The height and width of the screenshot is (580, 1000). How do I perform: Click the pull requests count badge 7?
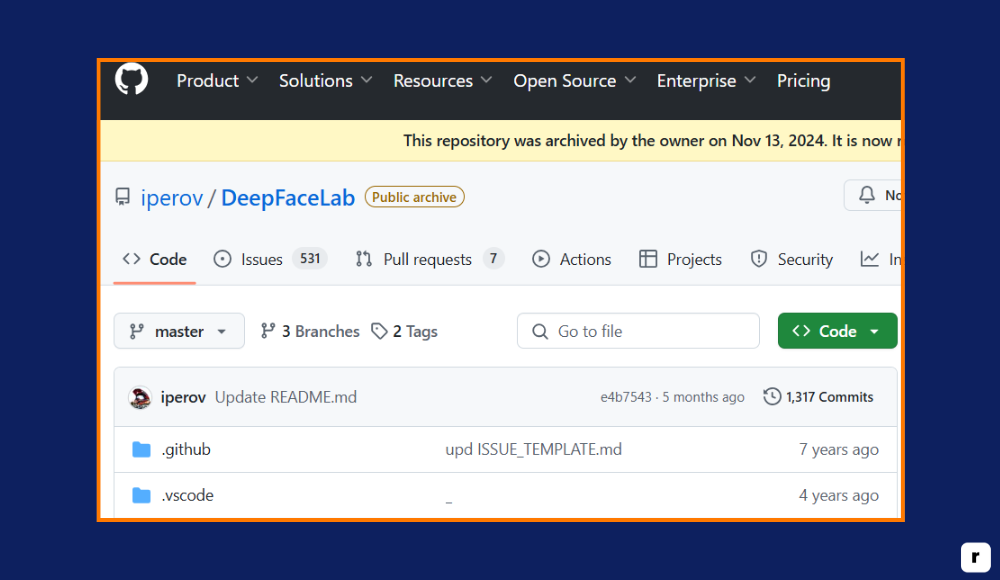(x=493, y=258)
